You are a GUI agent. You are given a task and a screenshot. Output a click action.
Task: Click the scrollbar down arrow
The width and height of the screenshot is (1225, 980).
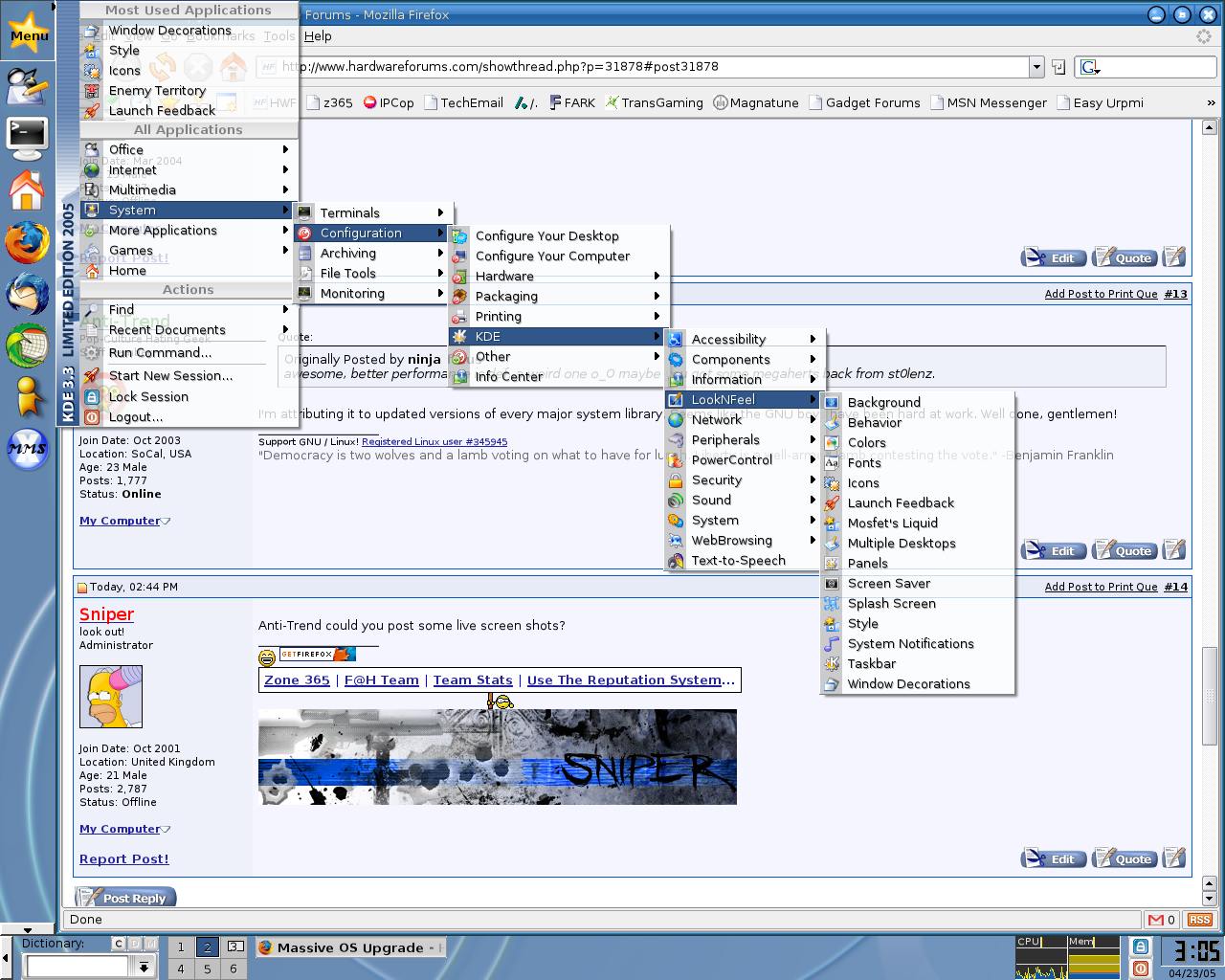(x=1210, y=900)
